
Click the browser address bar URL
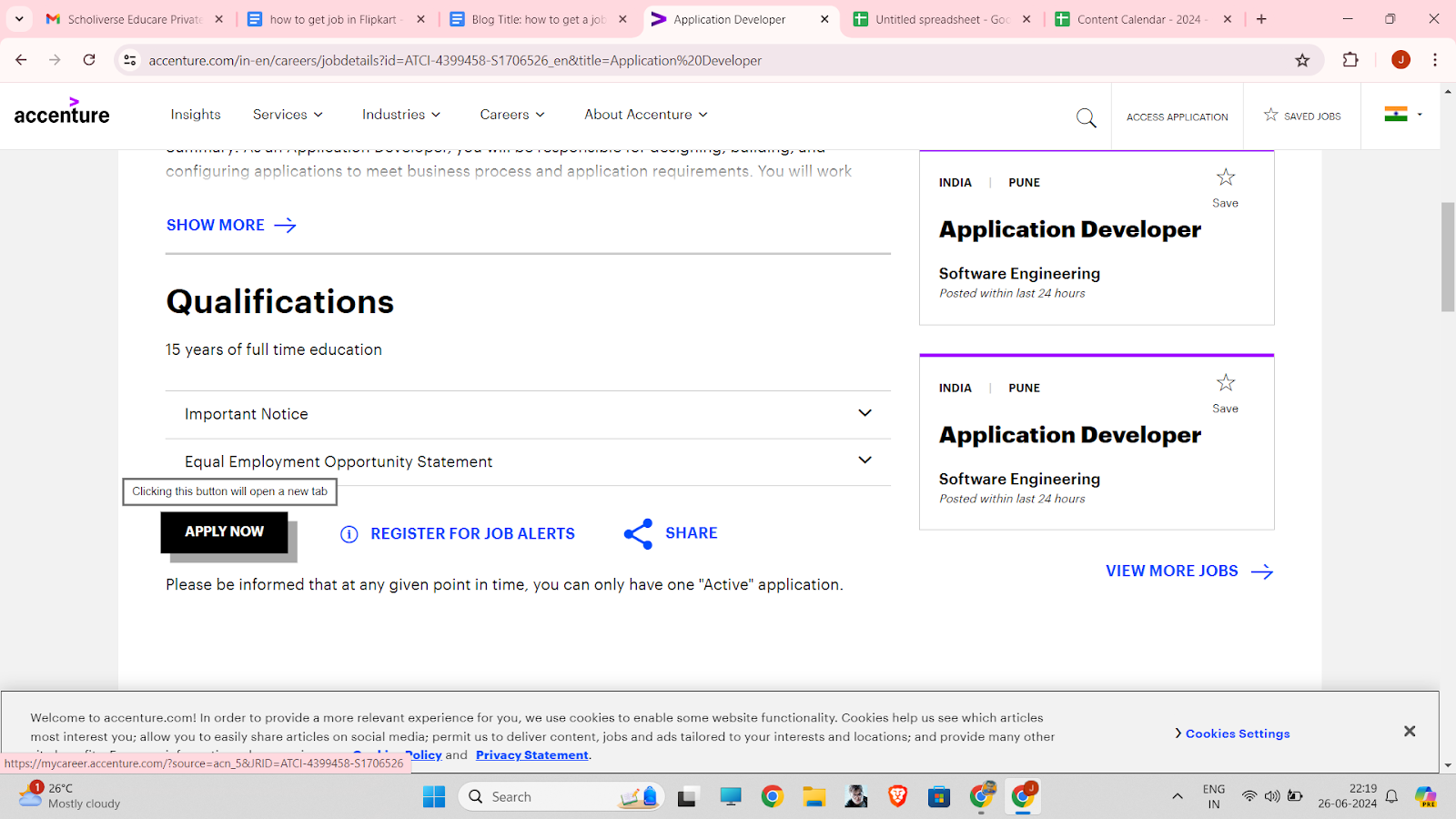click(455, 60)
